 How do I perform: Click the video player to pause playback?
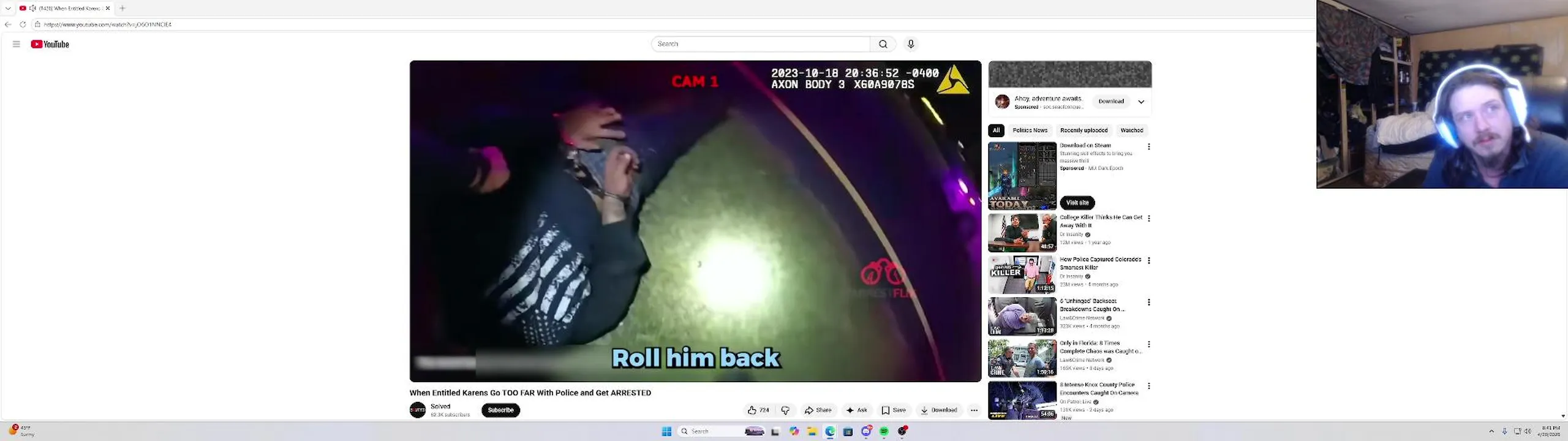tap(695, 221)
